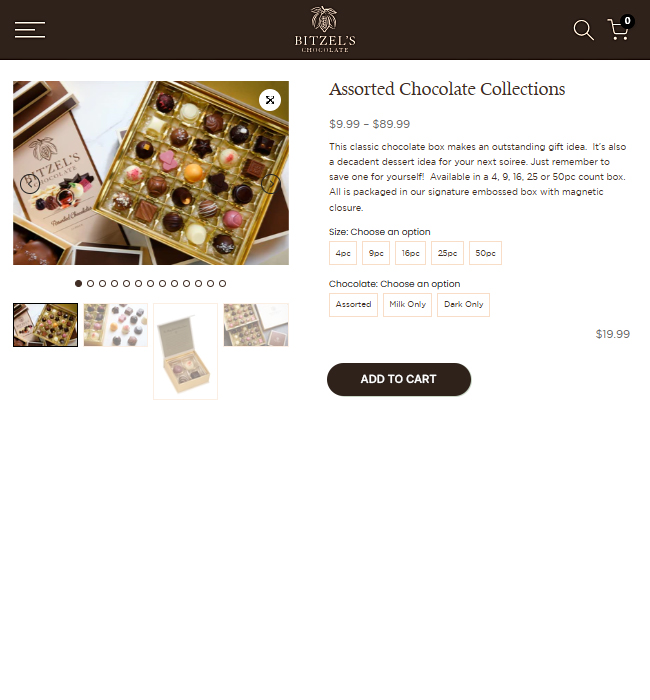Jump to the last carousel dot
This screenshot has height=700, width=650.
222,283
